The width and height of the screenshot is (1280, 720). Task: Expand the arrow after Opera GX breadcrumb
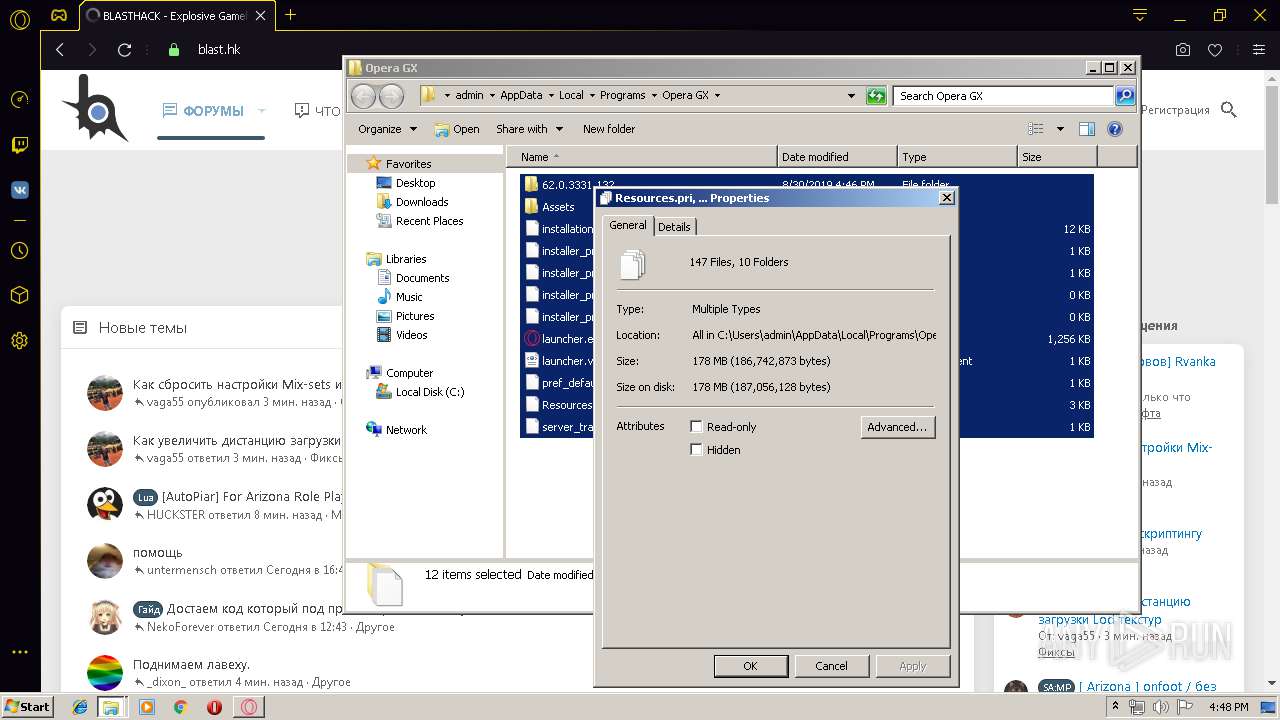pyautogui.click(x=717, y=96)
